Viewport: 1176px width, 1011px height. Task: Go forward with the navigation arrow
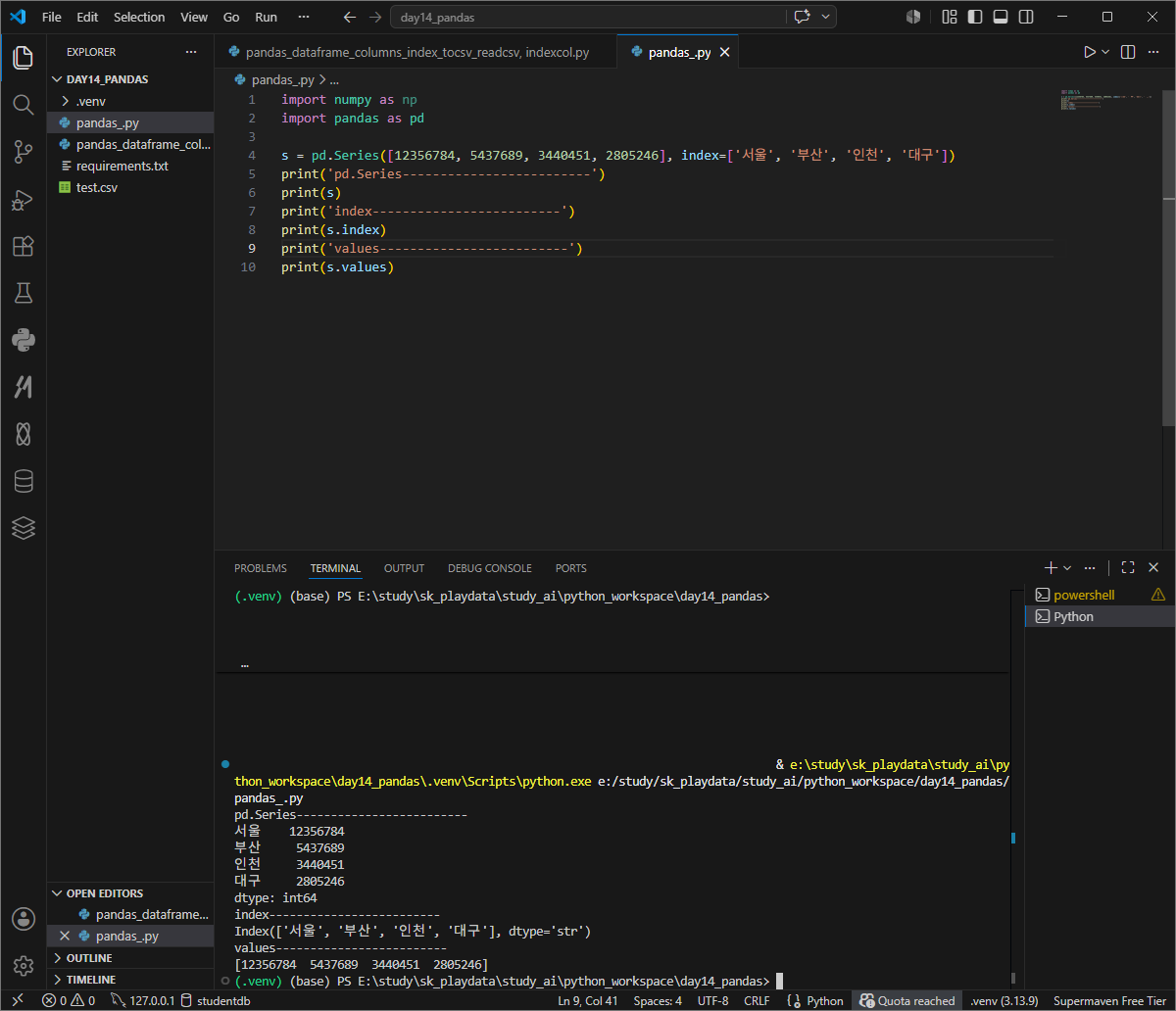click(x=375, y=17)
